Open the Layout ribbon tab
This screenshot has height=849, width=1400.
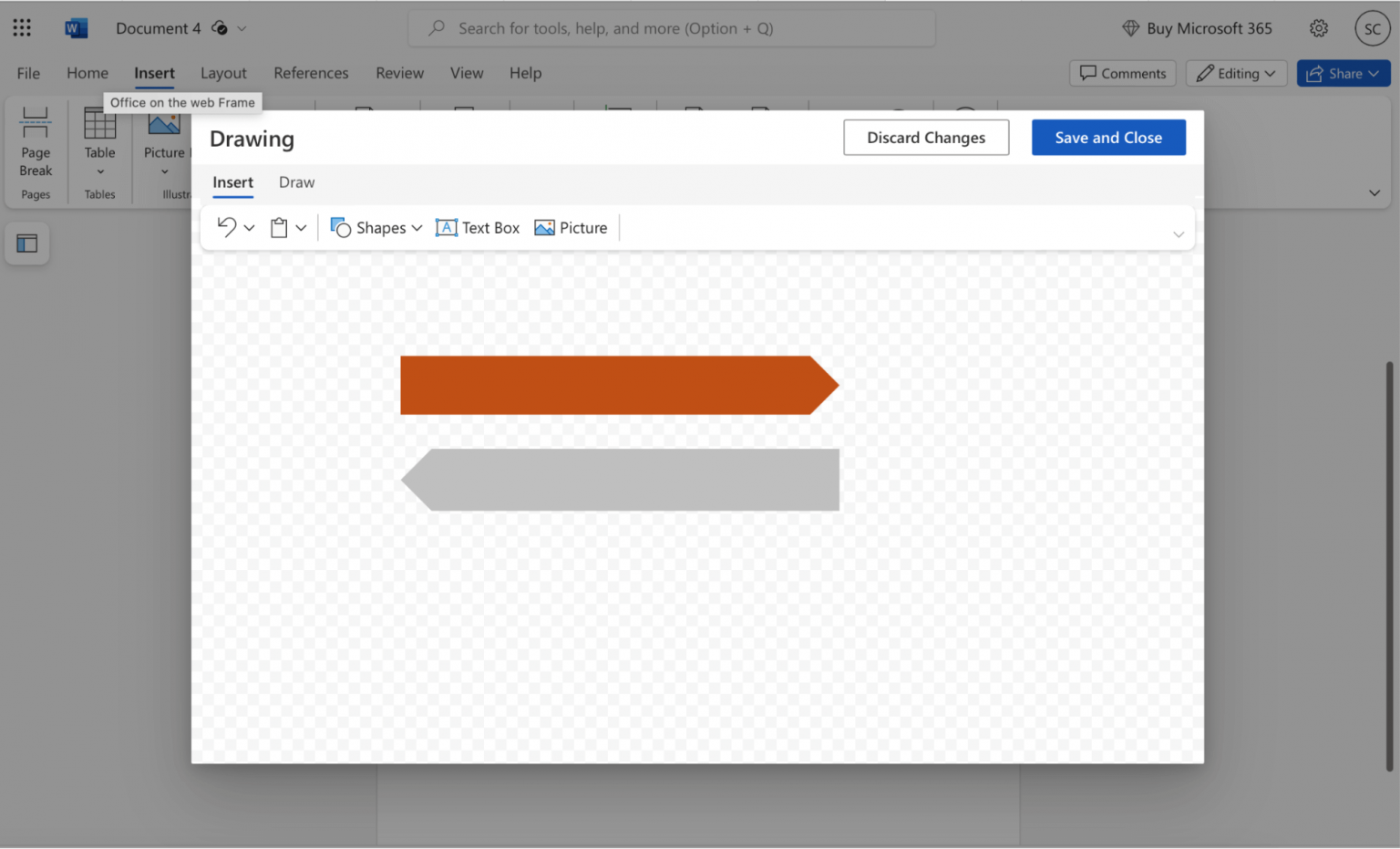(223, 73)
